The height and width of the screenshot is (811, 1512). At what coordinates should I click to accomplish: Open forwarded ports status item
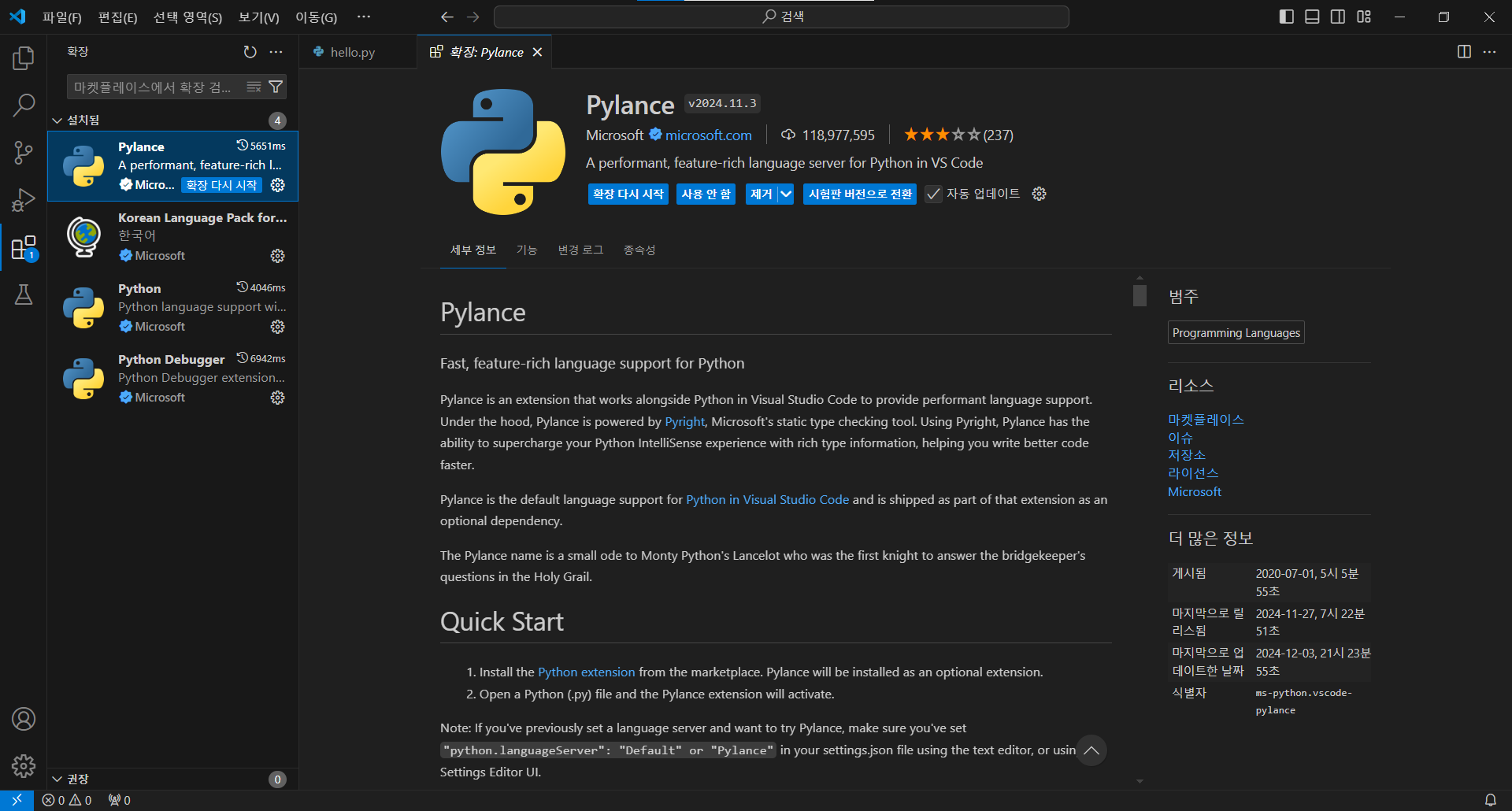(x=120, y=800)
